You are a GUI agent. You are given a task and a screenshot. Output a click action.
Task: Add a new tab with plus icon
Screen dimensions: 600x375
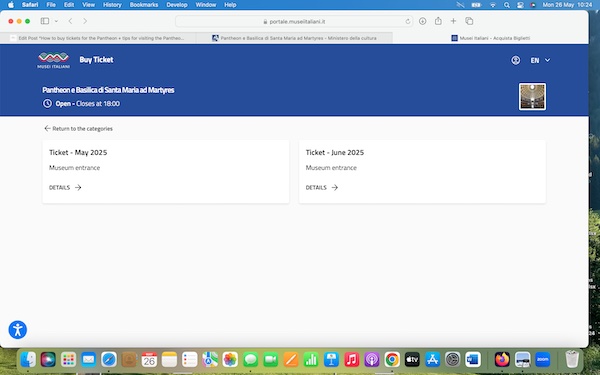pyautogui.click(x=453, y=21)
